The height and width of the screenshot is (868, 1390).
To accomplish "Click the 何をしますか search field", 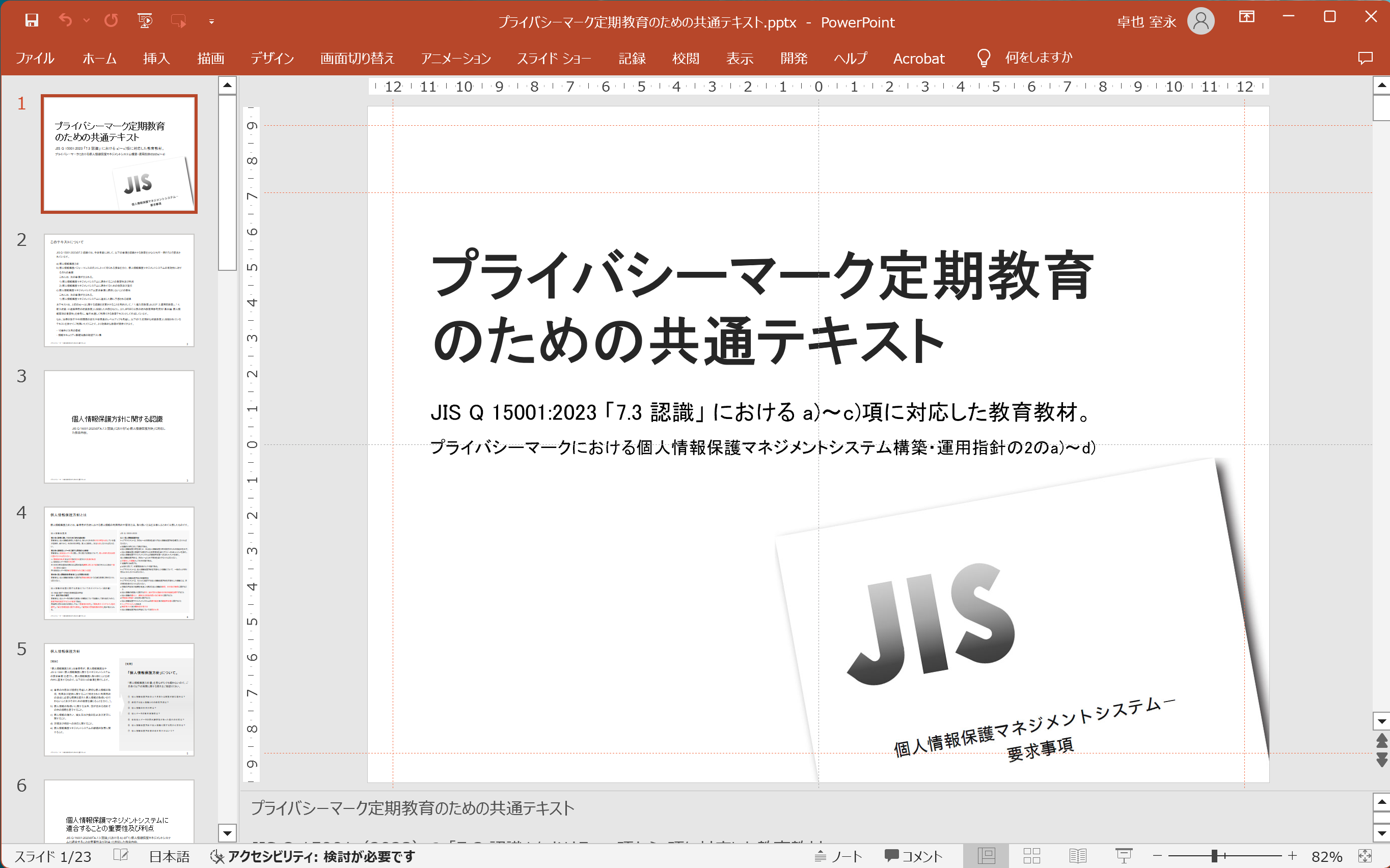I will [x=1039, y=58].
